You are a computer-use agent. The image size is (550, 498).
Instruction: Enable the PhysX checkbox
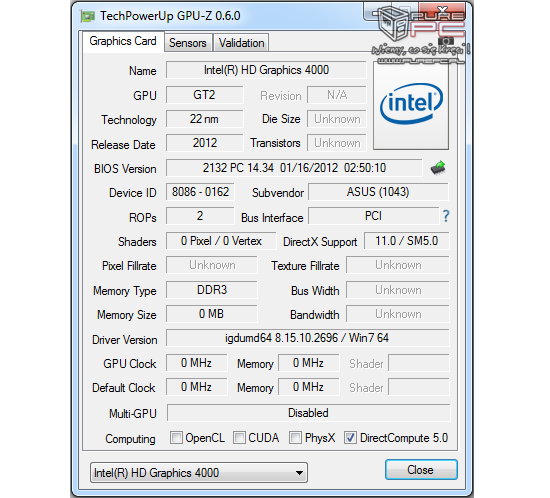(x=295, y=438)
